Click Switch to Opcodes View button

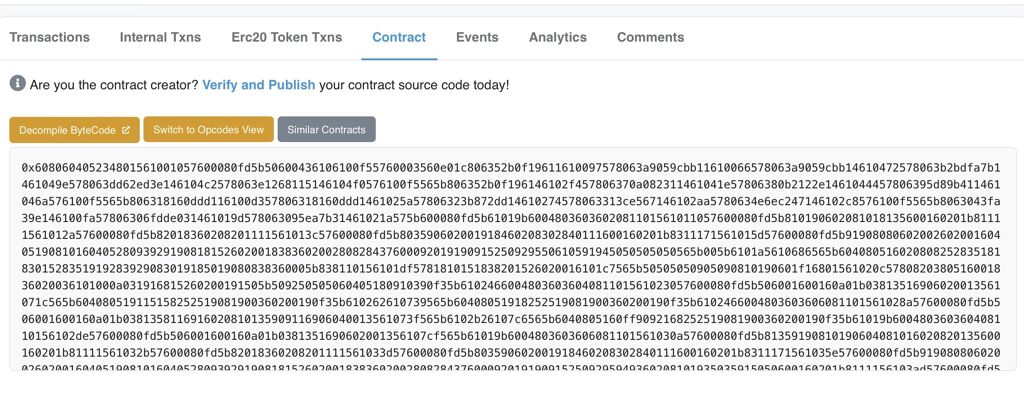click(x=208, y=129)
